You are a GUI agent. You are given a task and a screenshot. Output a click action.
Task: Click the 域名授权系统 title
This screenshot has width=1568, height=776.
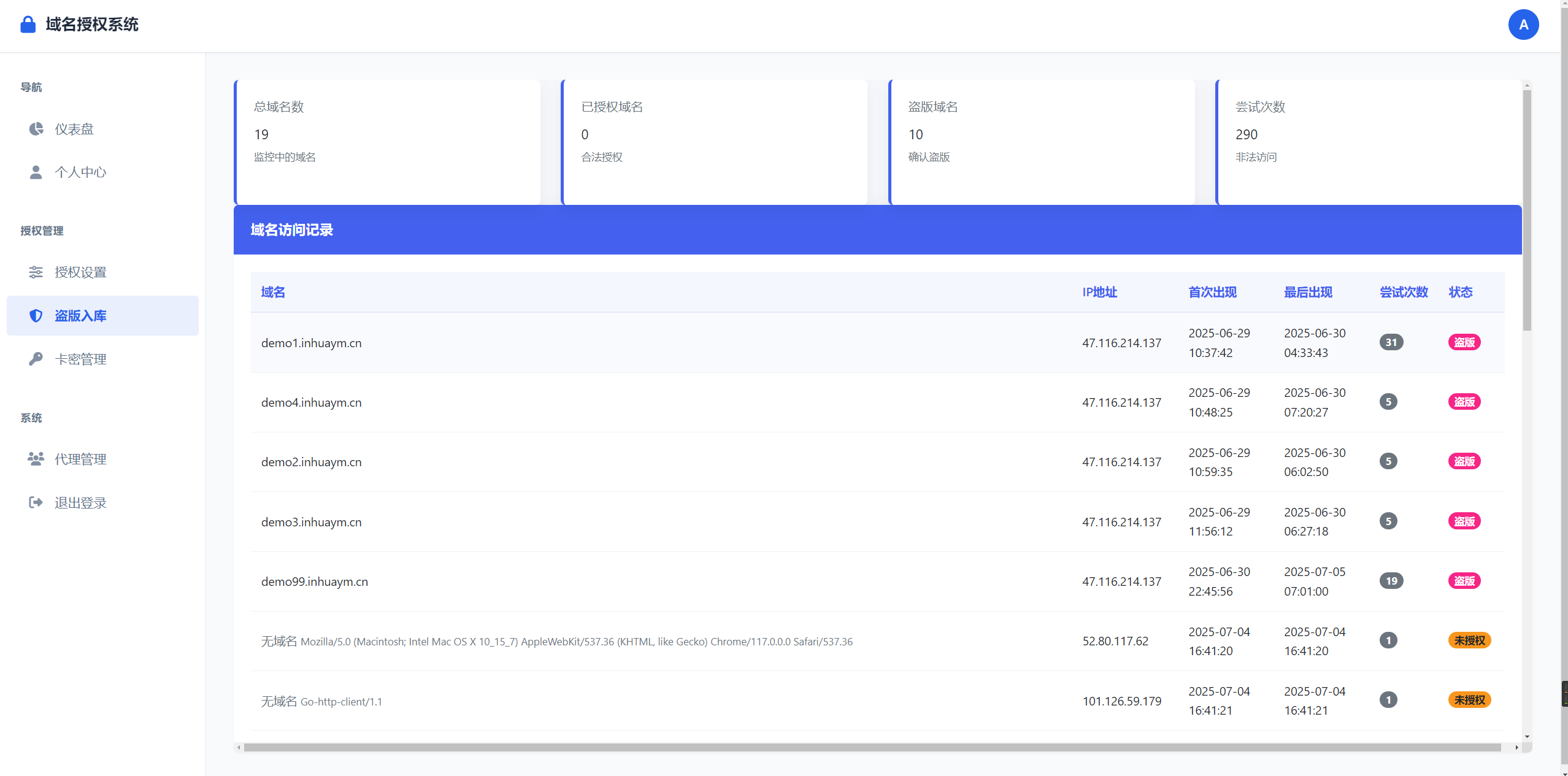pos(92,25)
